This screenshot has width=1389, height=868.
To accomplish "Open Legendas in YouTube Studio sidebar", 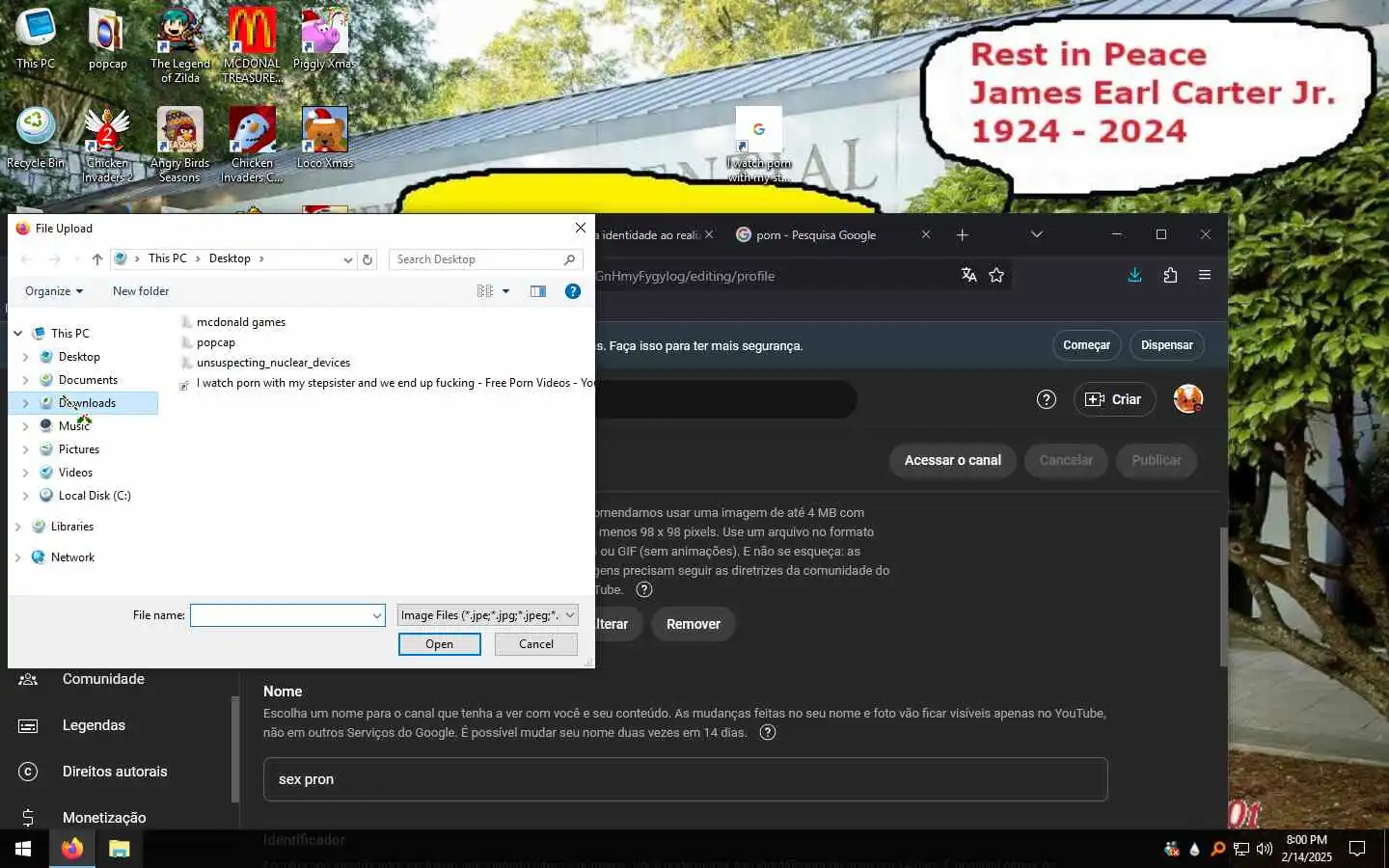I will click(94, 725).
